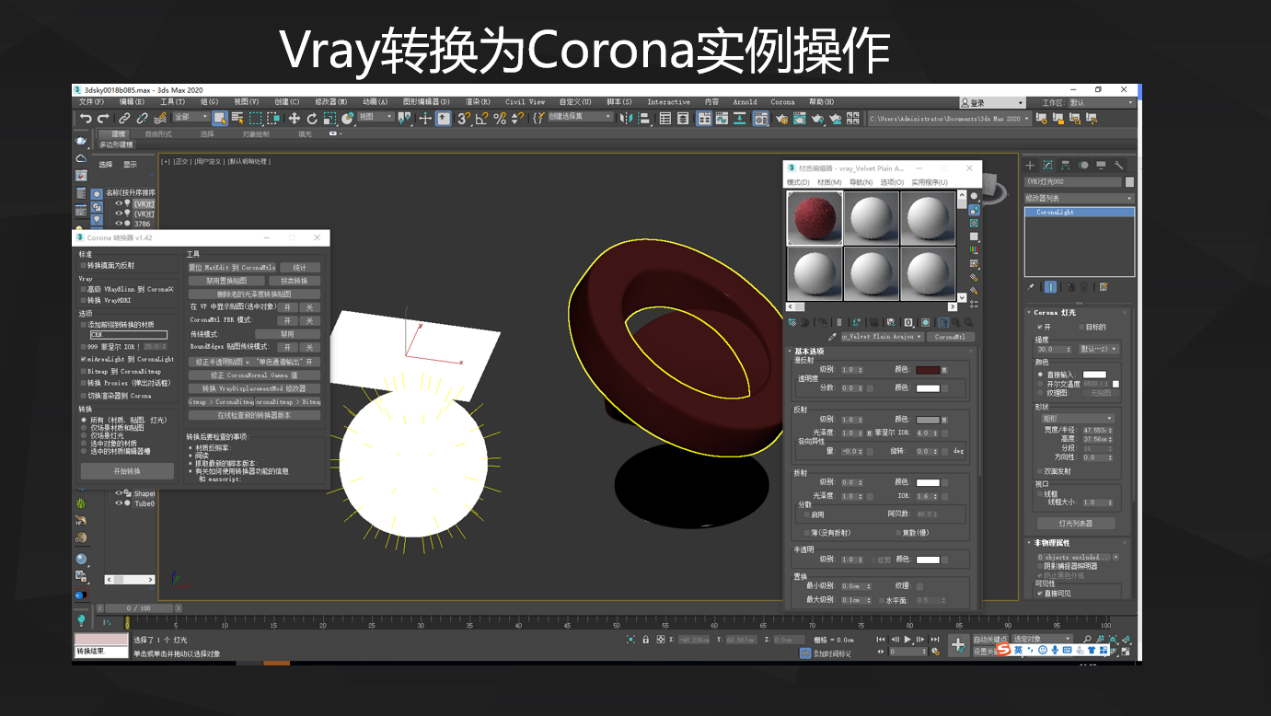Open 材质(M) menu in material editor
Viewport: 1271px width, 716px height.
coord(829,183)
